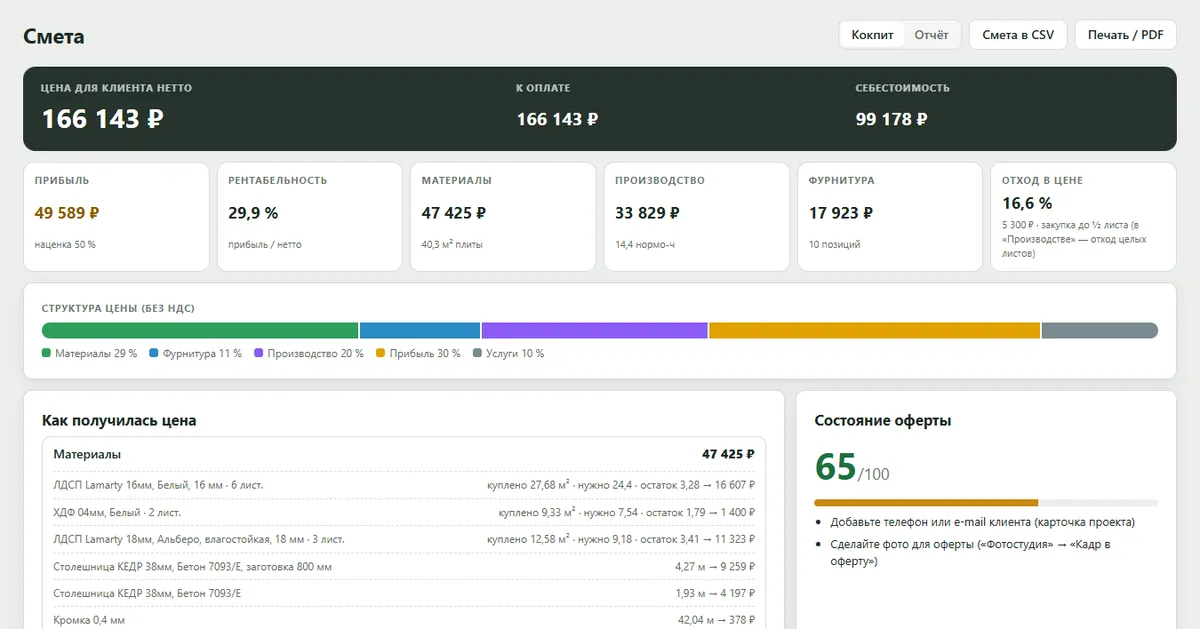Export estimate via Смета в CSV

(x=1018, y=35)
